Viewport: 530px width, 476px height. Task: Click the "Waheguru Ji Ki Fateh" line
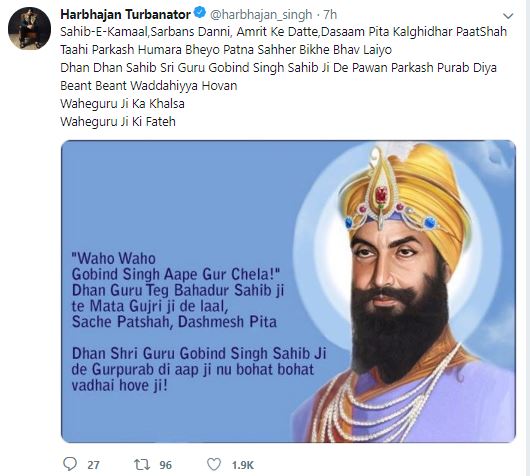(118, 121)
